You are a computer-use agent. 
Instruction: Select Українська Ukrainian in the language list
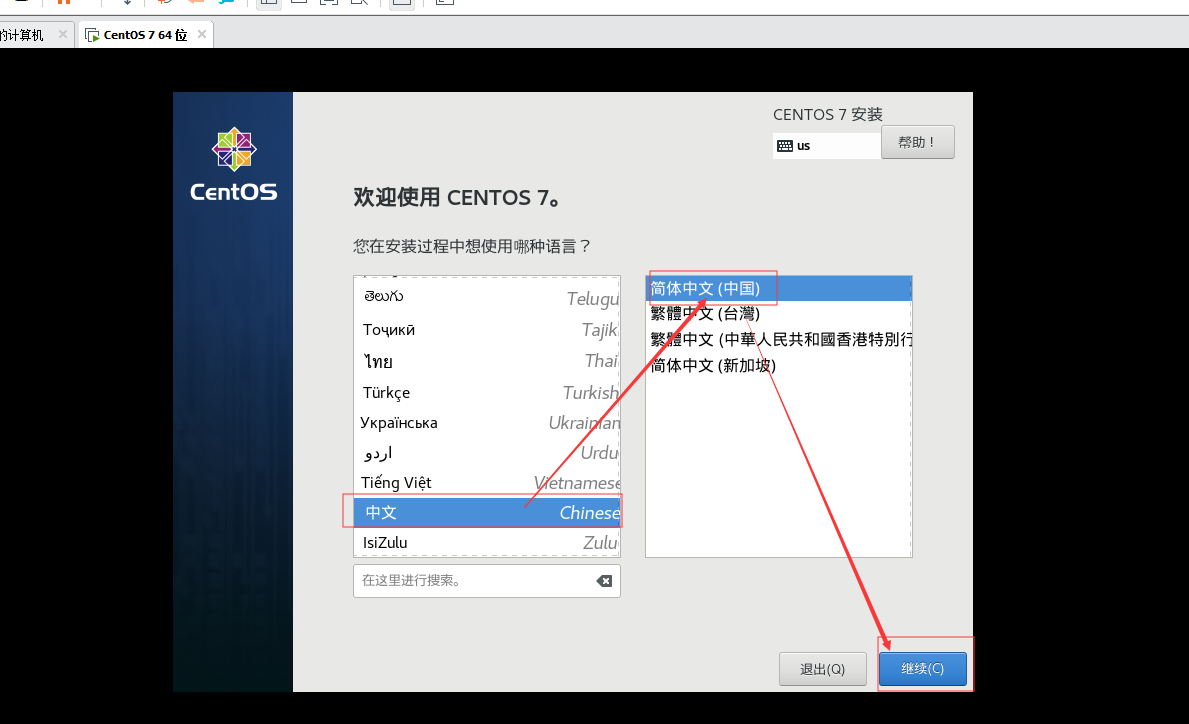click(487, 422)
